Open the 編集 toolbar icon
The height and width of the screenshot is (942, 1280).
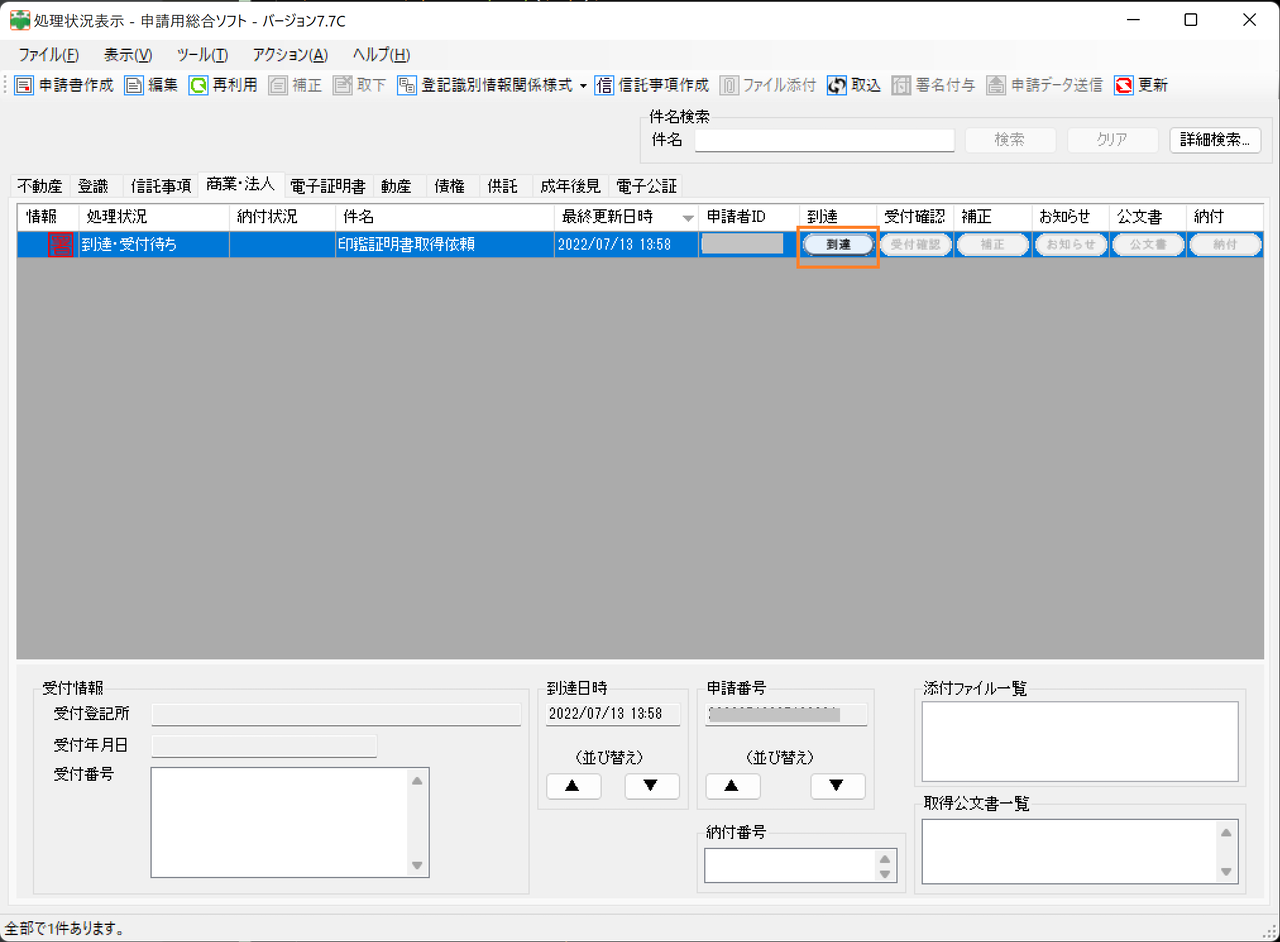(150, 85)
